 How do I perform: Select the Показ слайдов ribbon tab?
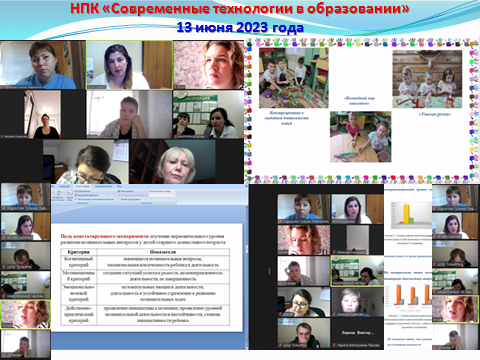[82, 186]
